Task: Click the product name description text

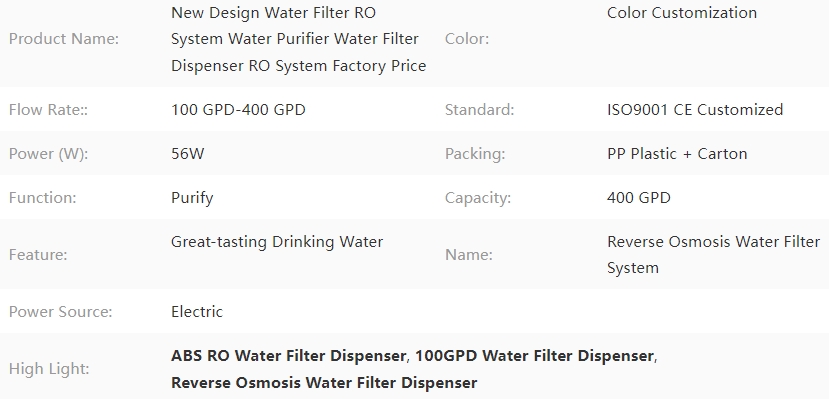Action: tap(299, 39)
